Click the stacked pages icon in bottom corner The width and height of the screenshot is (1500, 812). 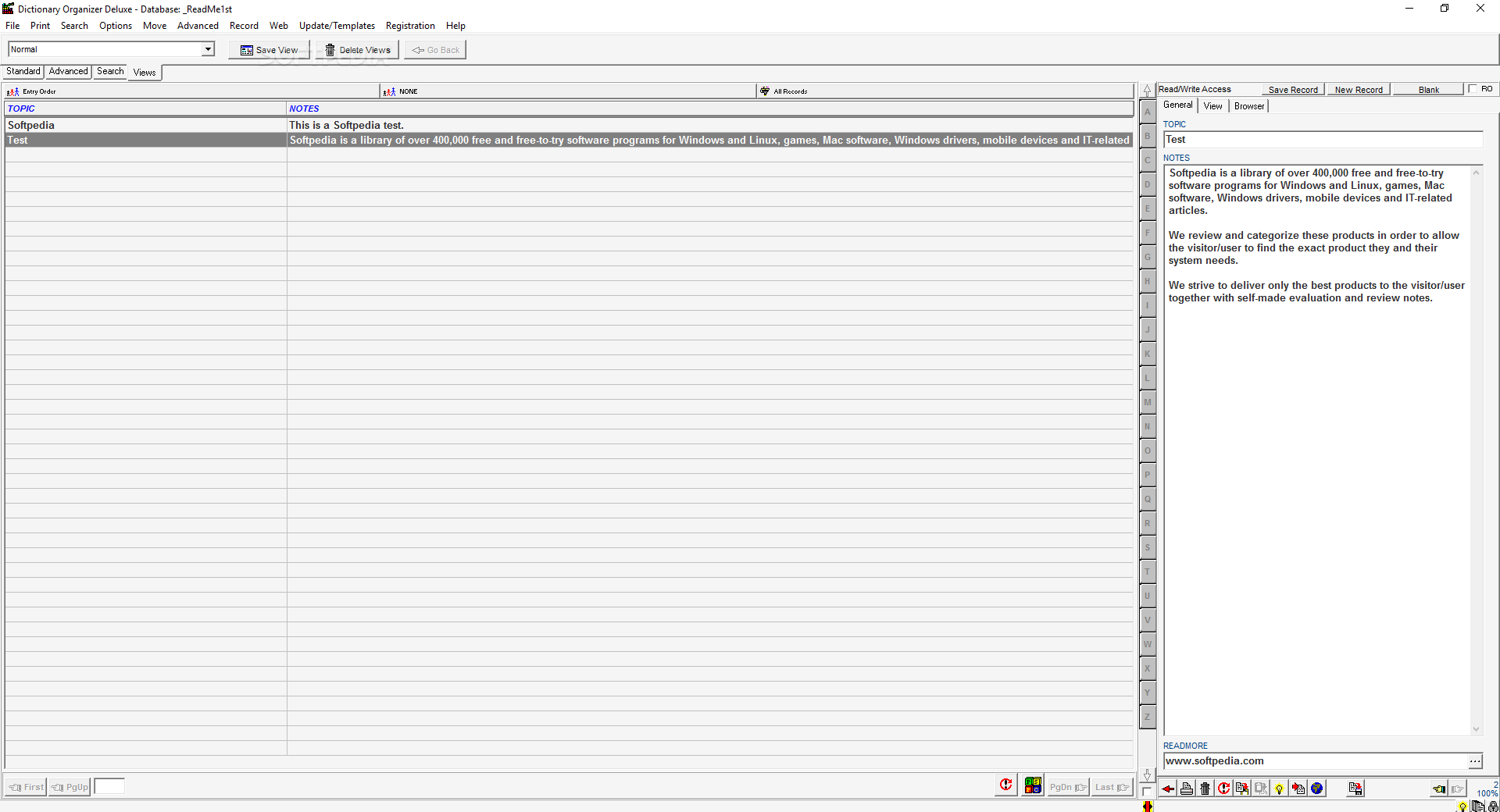point(1477,807)
